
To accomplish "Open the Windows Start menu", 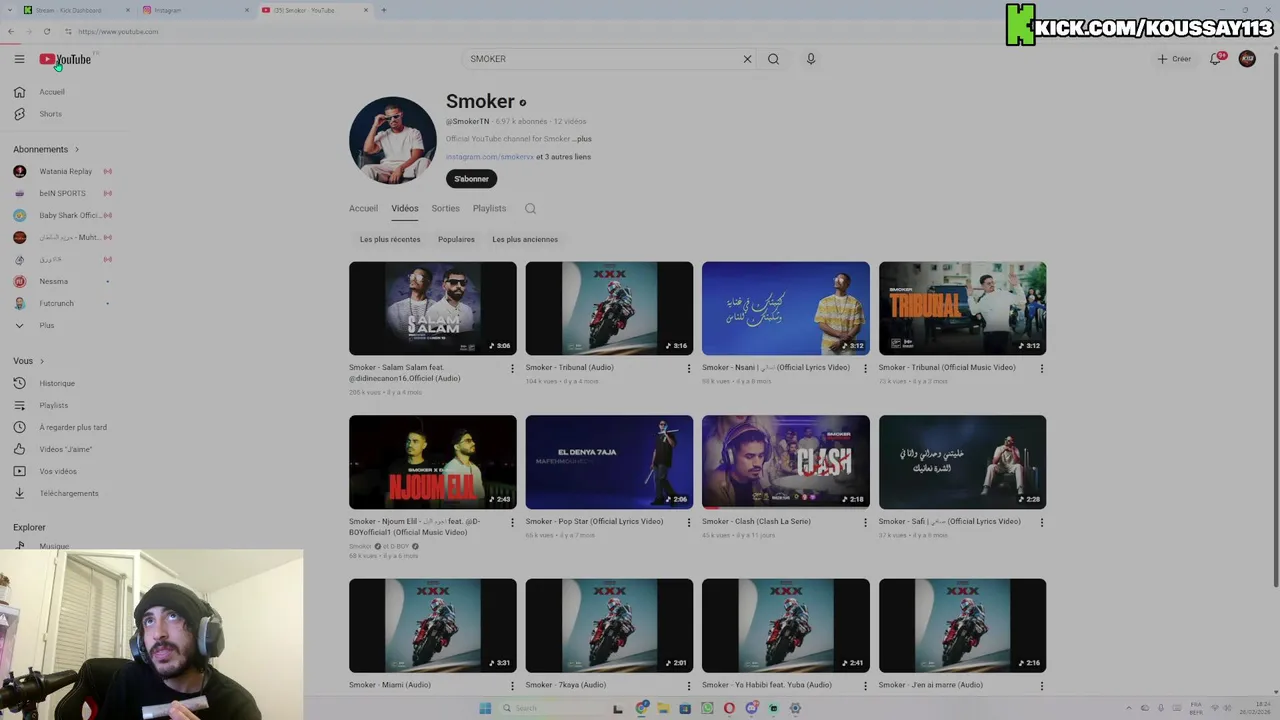I will [485, 708].
